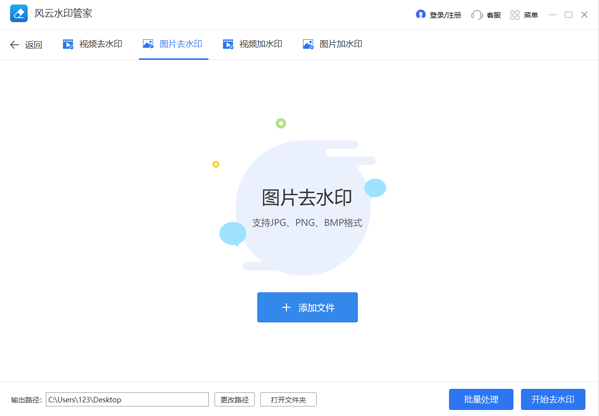
Task: Click the 登录/注册 link text
Action: tap(445, 15)
